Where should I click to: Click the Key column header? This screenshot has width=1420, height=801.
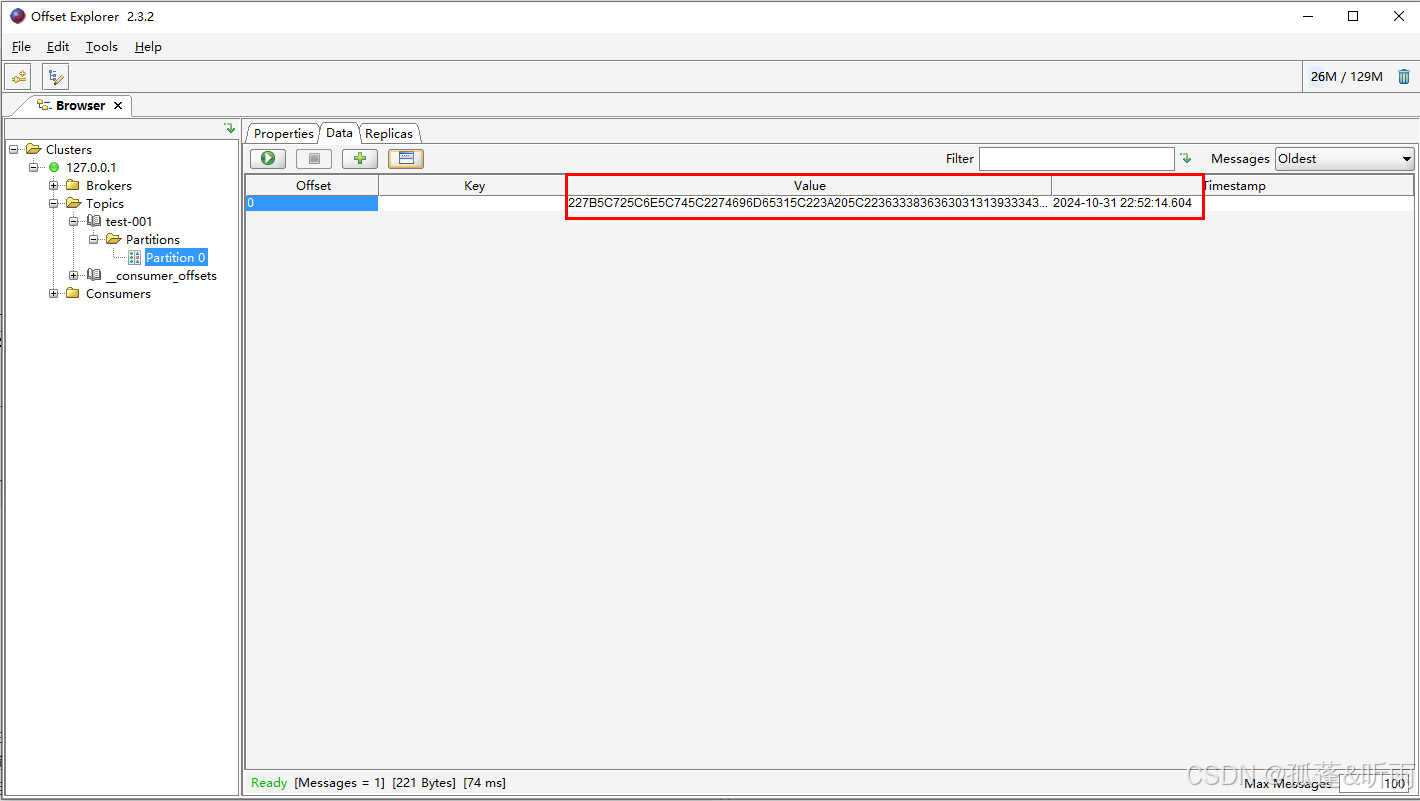(474, 185)
